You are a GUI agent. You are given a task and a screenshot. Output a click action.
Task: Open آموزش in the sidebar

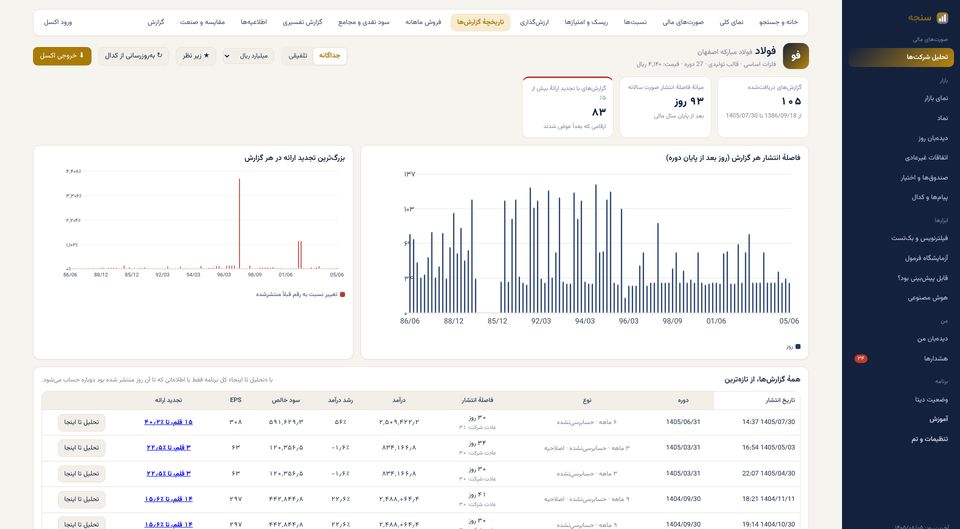pyautogui.click(x=938, y=419)
